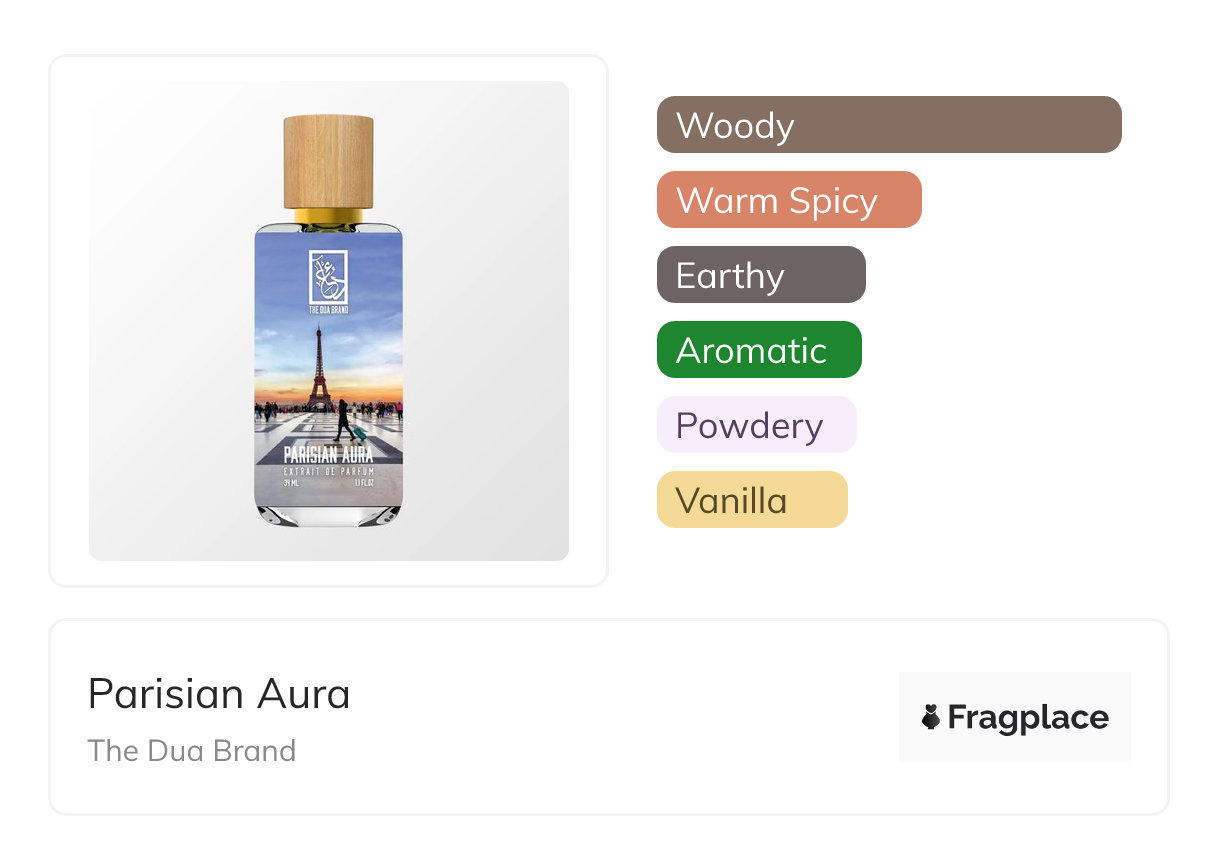Screen dimensions: 1218x864
Task: Click the Dua Brand emblem on the bottle
Action: 328,277
